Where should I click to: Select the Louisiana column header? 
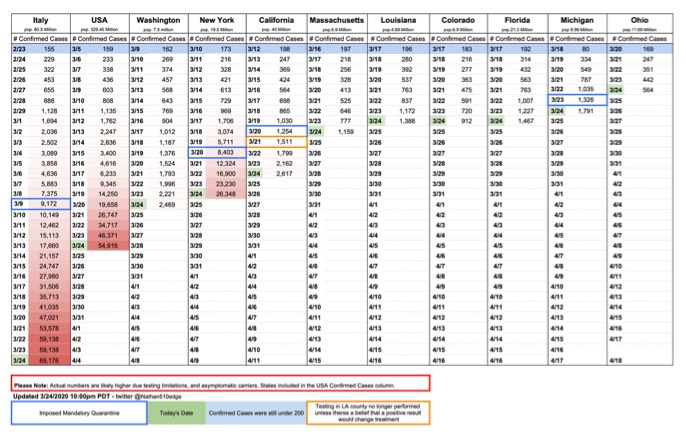click(x=398, y=20)
